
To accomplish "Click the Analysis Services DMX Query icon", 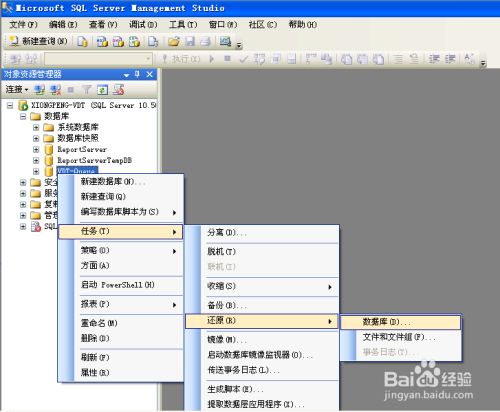I will tap(118, 41).
